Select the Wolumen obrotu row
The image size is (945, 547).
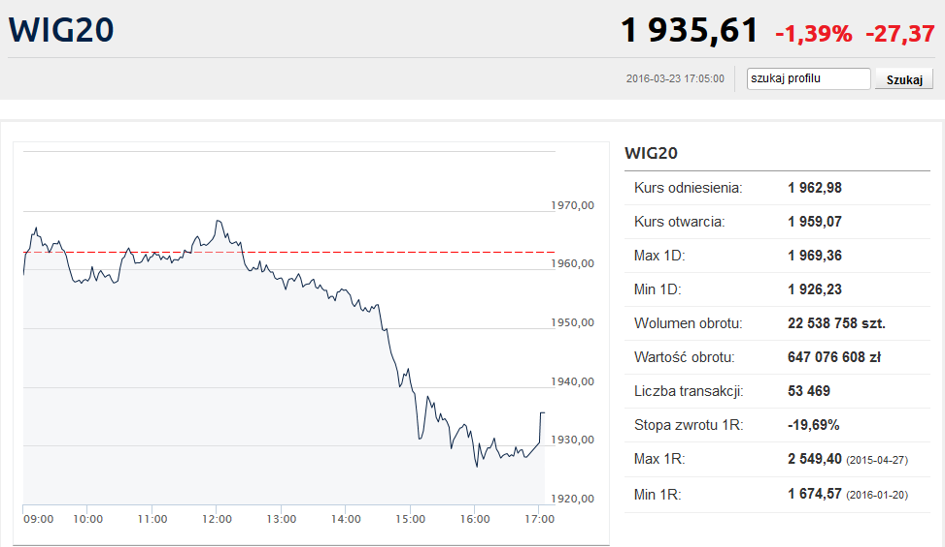point(777,324)
